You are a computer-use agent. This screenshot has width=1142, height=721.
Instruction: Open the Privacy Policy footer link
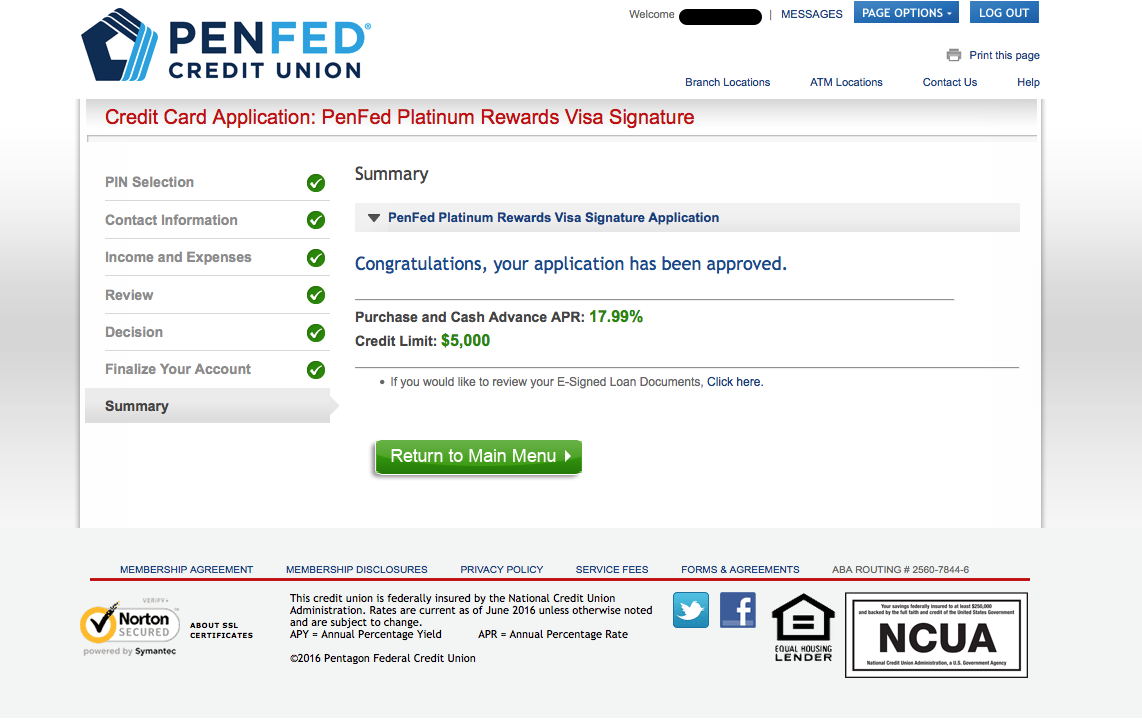click(502, 570)
